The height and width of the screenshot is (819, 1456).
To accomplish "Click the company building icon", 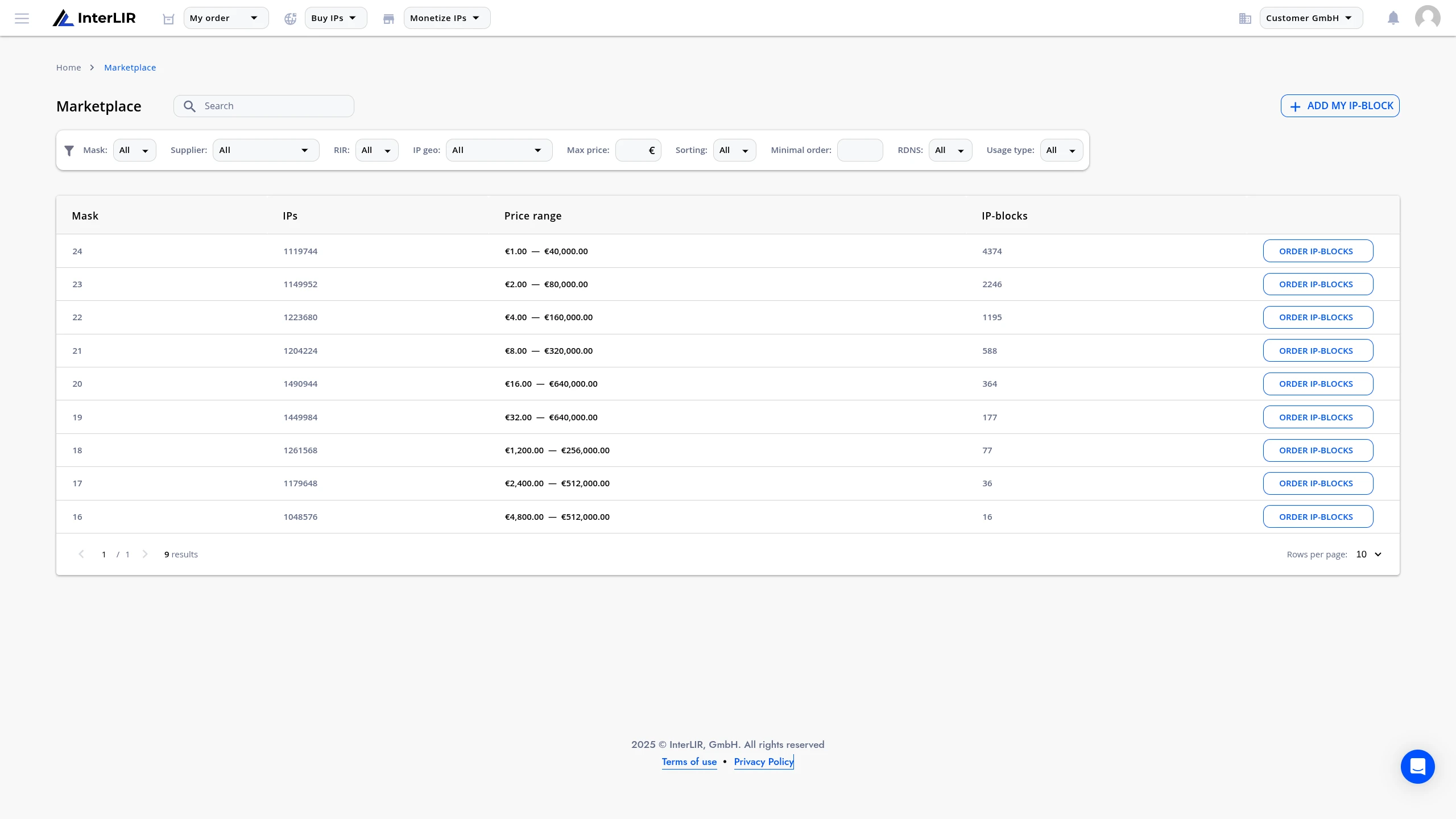I will pyautogui.click(x=1245, y=19).
